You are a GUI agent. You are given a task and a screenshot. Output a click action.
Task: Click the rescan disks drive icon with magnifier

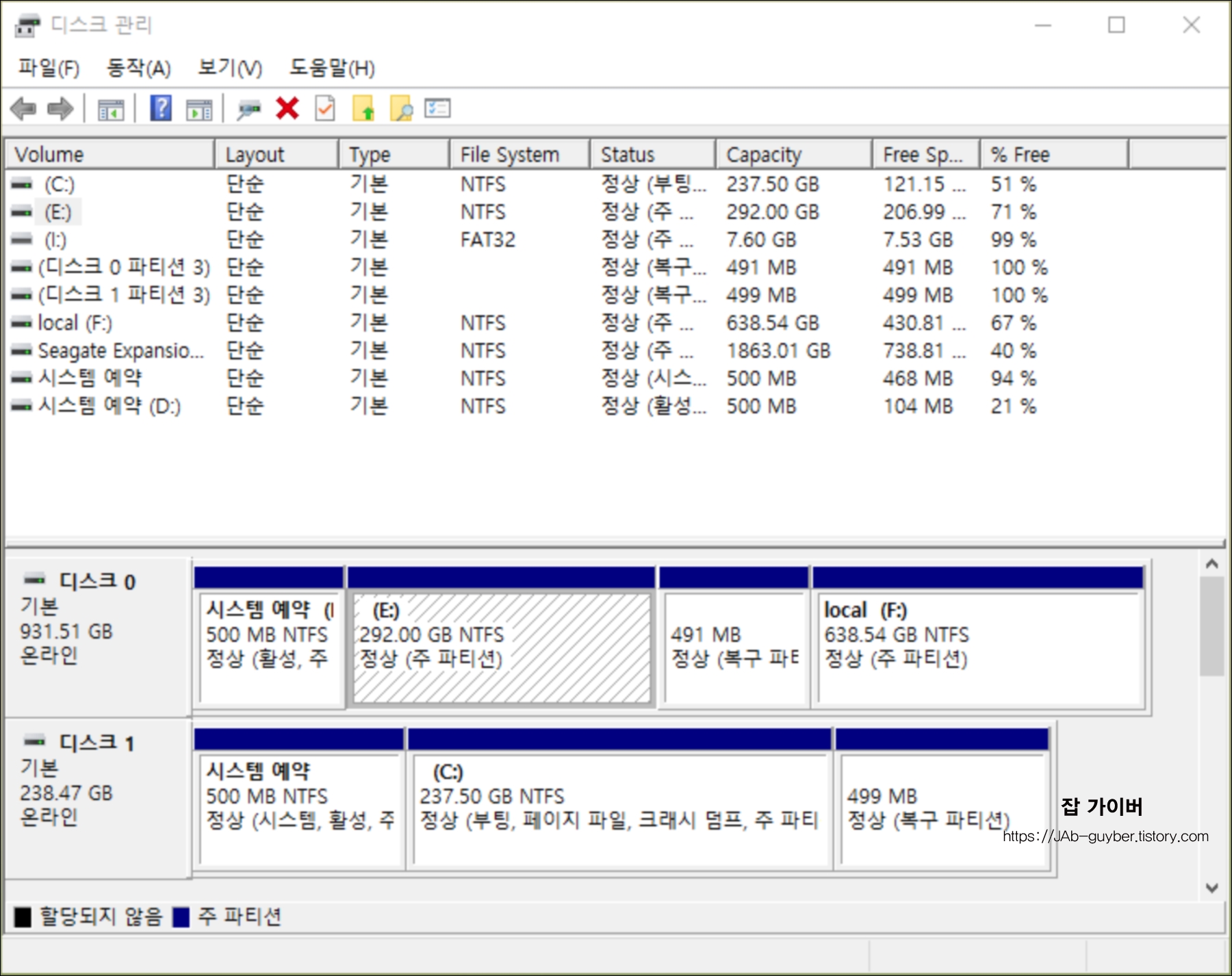(x=250, y=108)
